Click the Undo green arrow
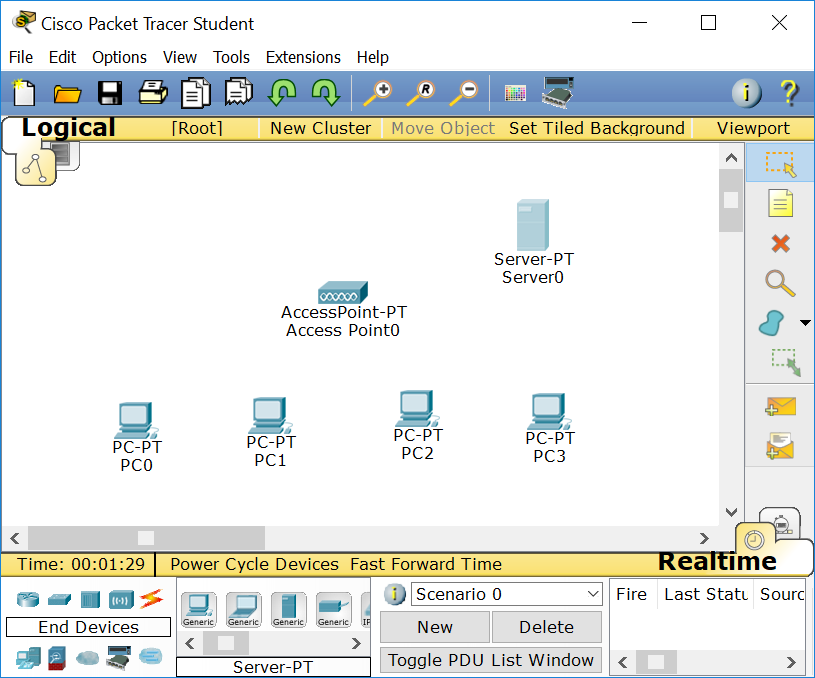This screenshot has height=678, width=815. (x=282, y=93)
